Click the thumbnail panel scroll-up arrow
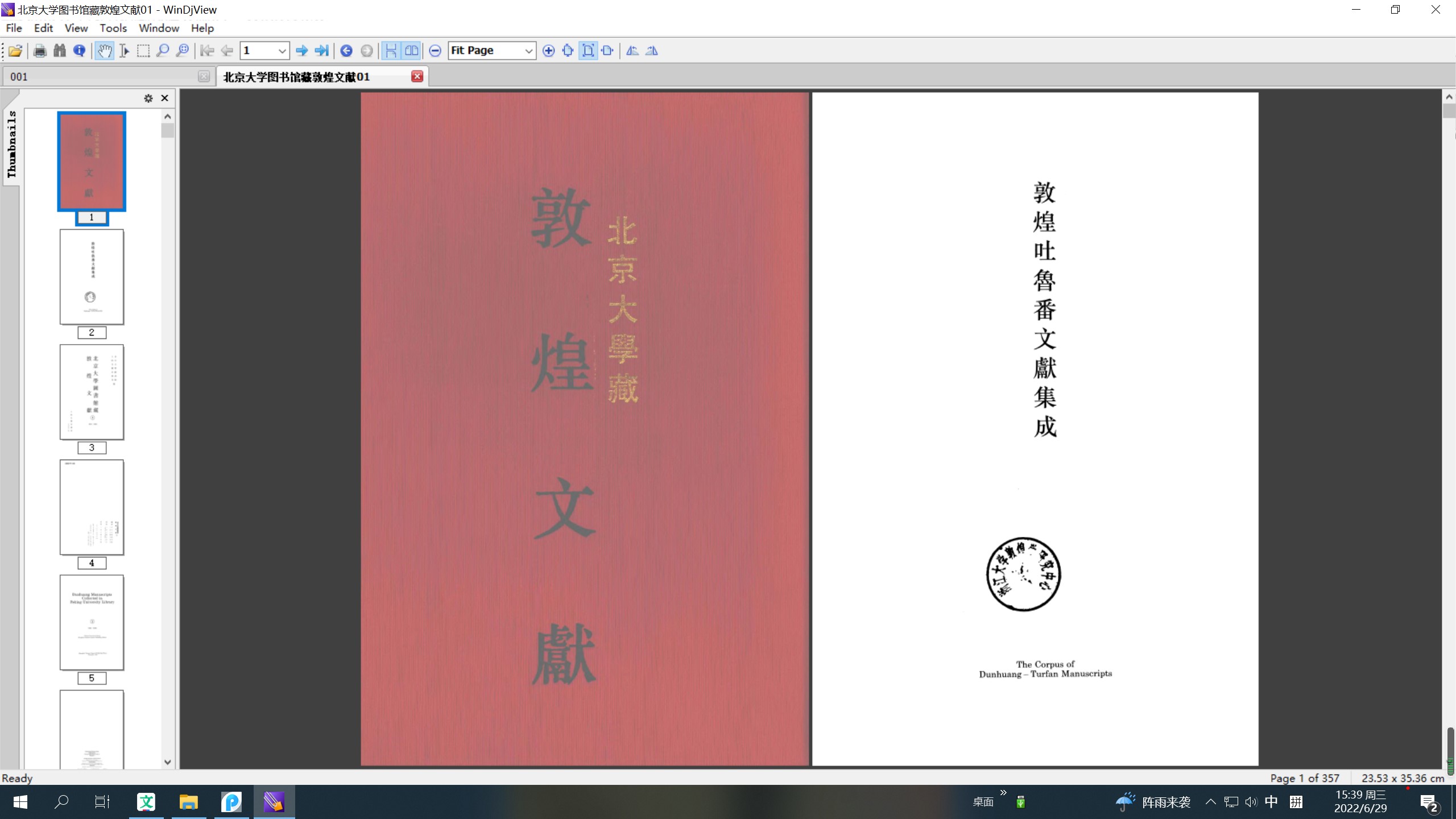This screenshot has width=1456, height=819. [167, 117]
